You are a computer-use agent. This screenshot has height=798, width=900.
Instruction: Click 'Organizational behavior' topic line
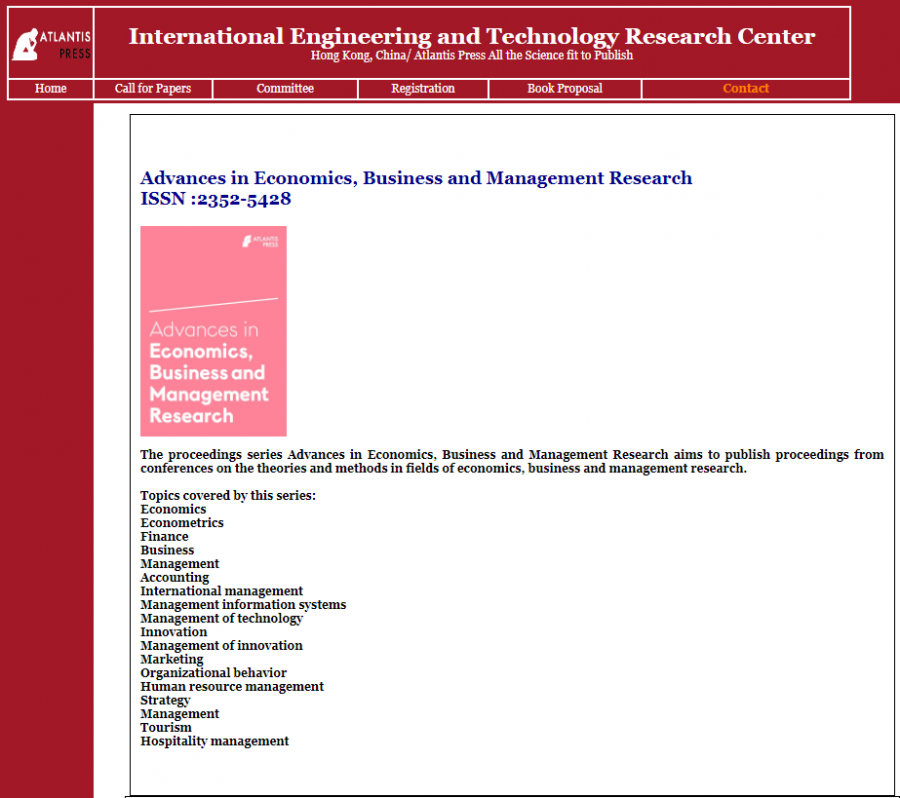coord(214,673)
